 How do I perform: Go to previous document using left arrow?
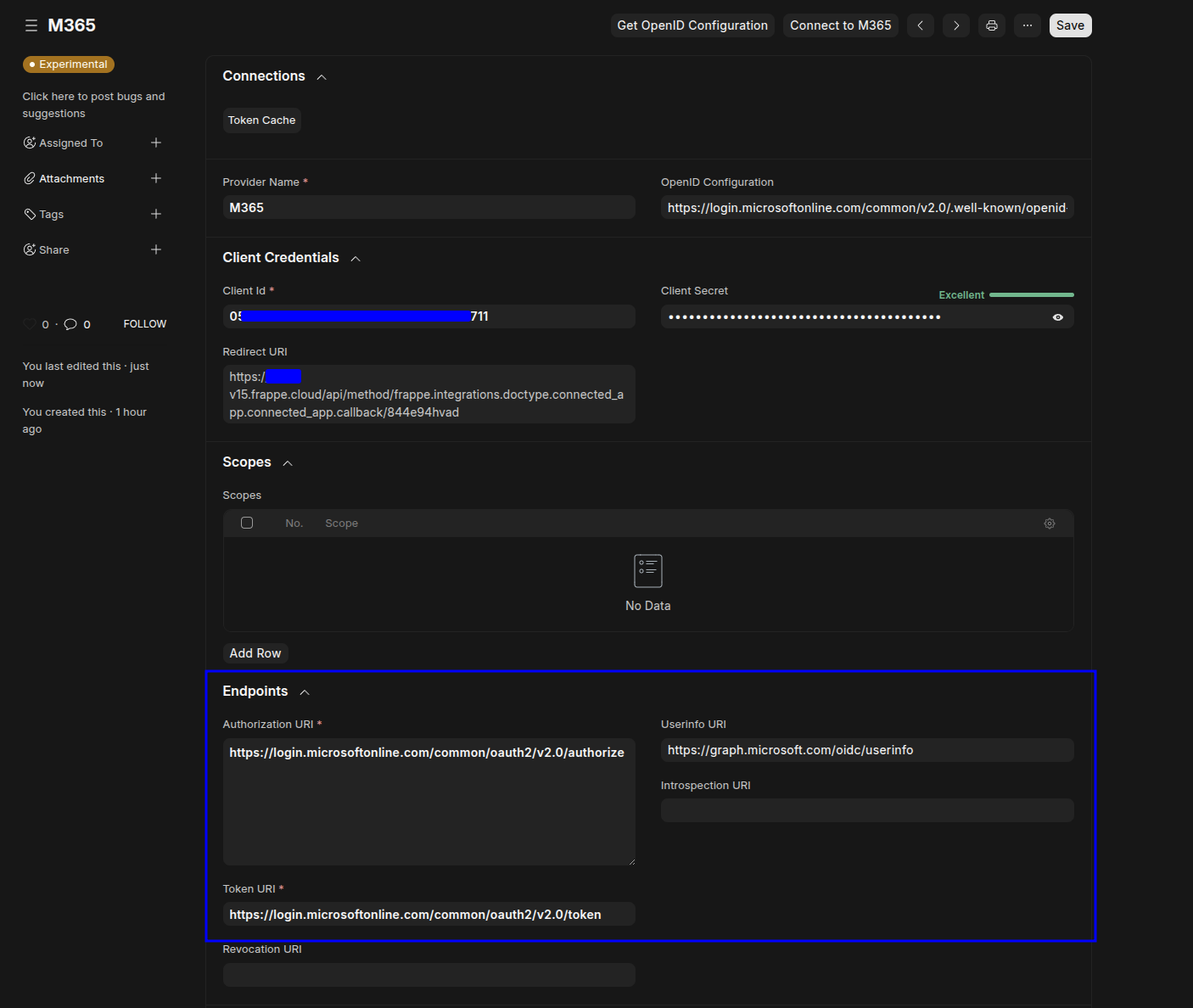[920, 25]
